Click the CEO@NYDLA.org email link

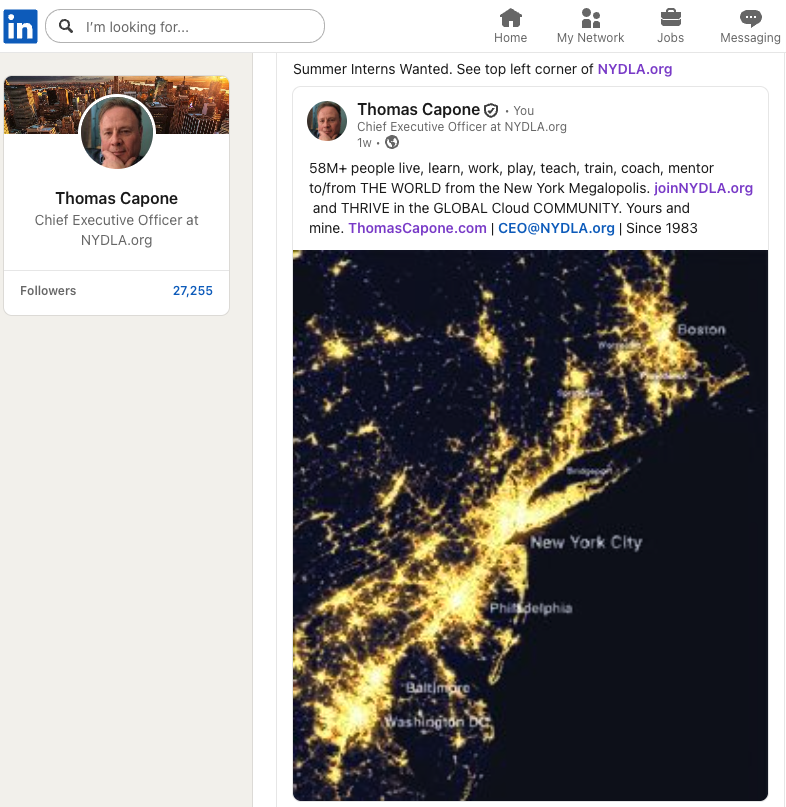point(556,228)
